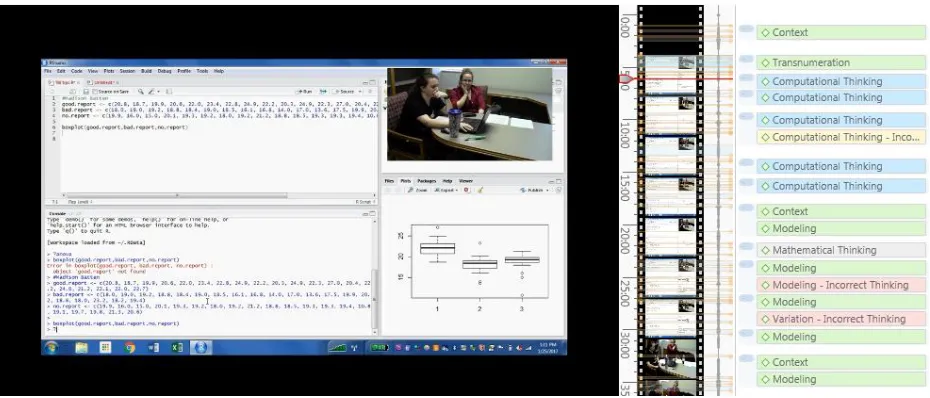Open the File menu in RStudio
Image resolution: width=930 pixels, height=398 pixels.
[x=48, y=71]
